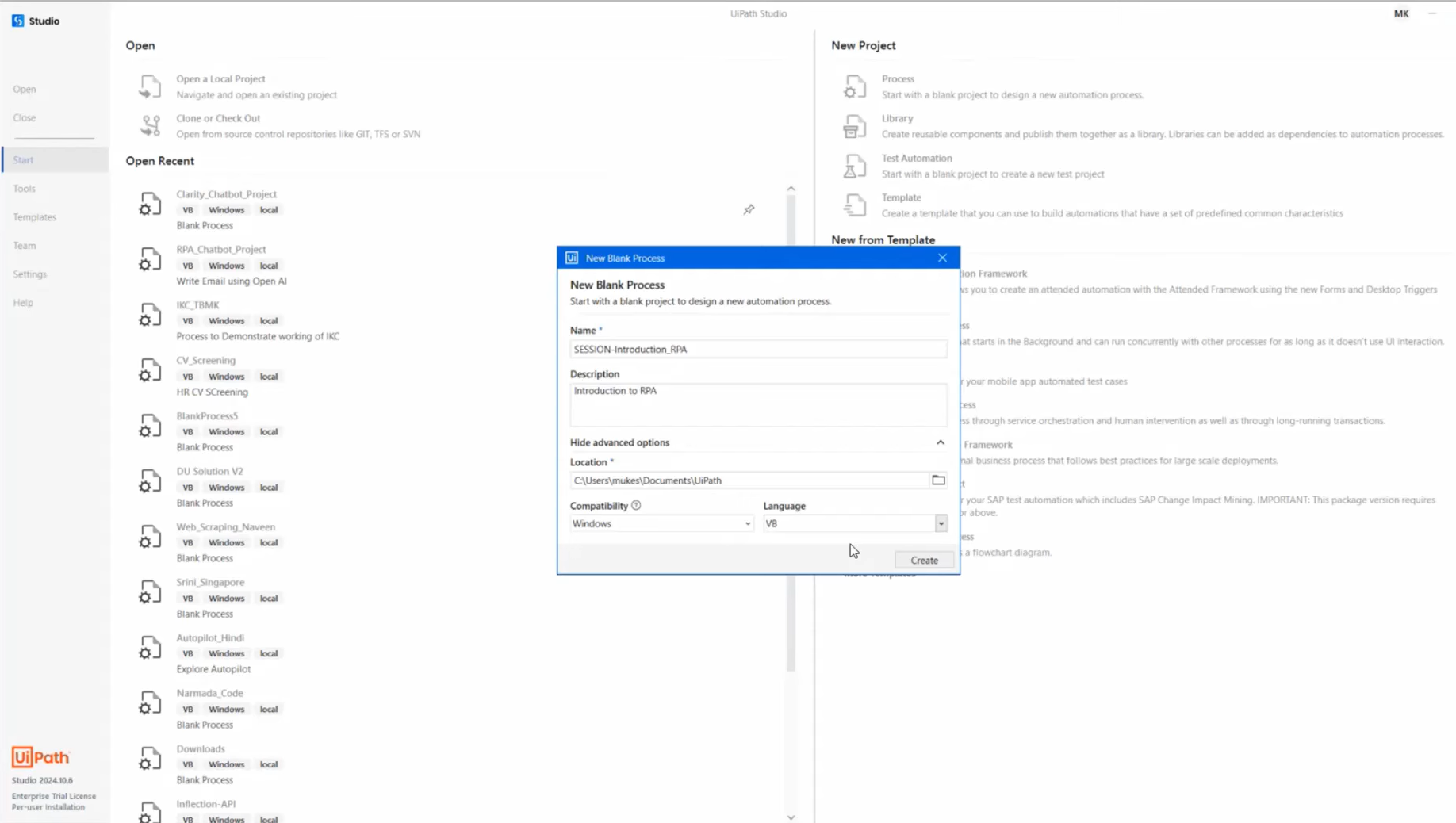The image size is (1456, 823).
Task: Click the Library project icon
Action: click(x=854, y=126)
